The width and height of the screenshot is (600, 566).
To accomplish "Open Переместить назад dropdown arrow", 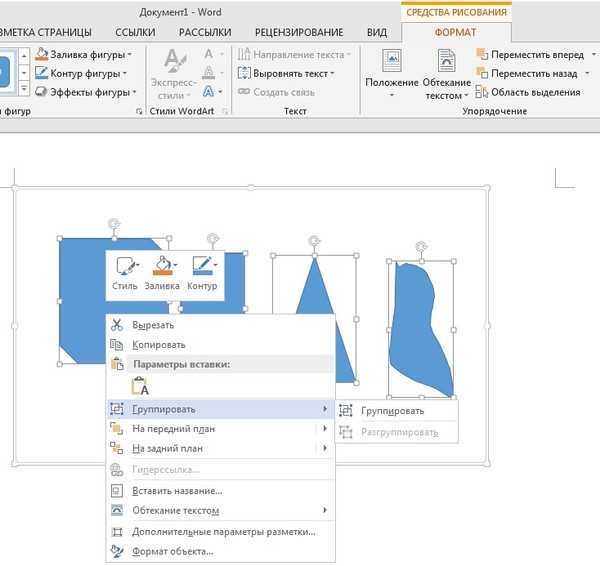I will [587, 73].
